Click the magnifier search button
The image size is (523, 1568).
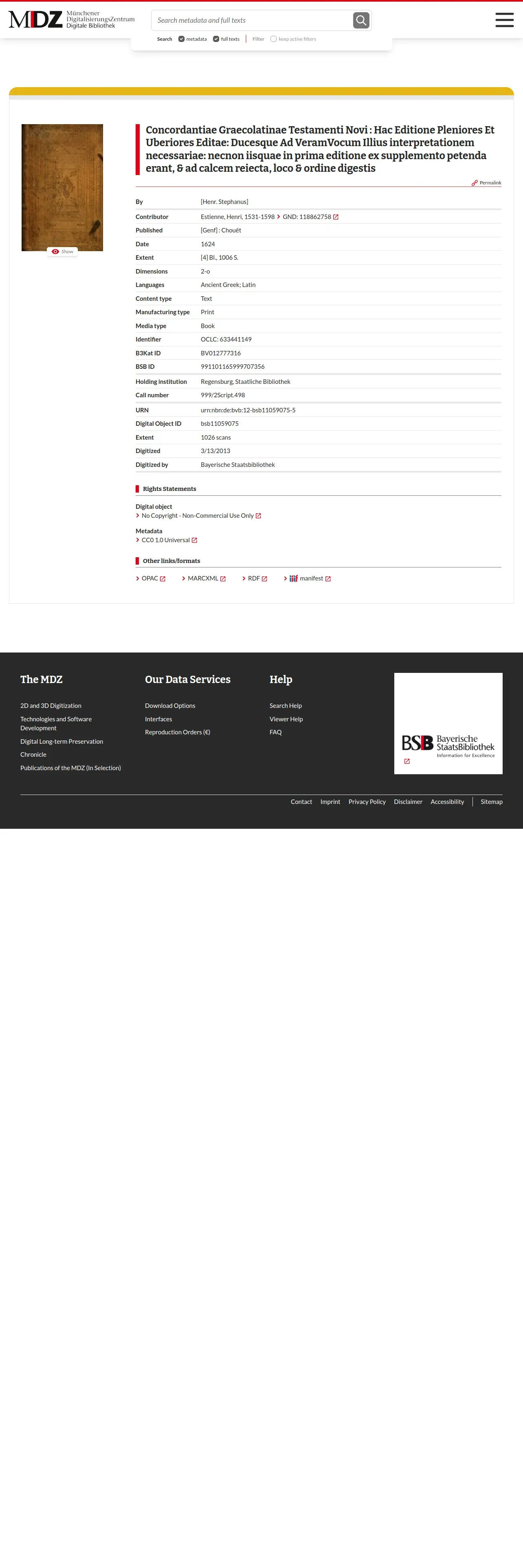click(361, 20)
